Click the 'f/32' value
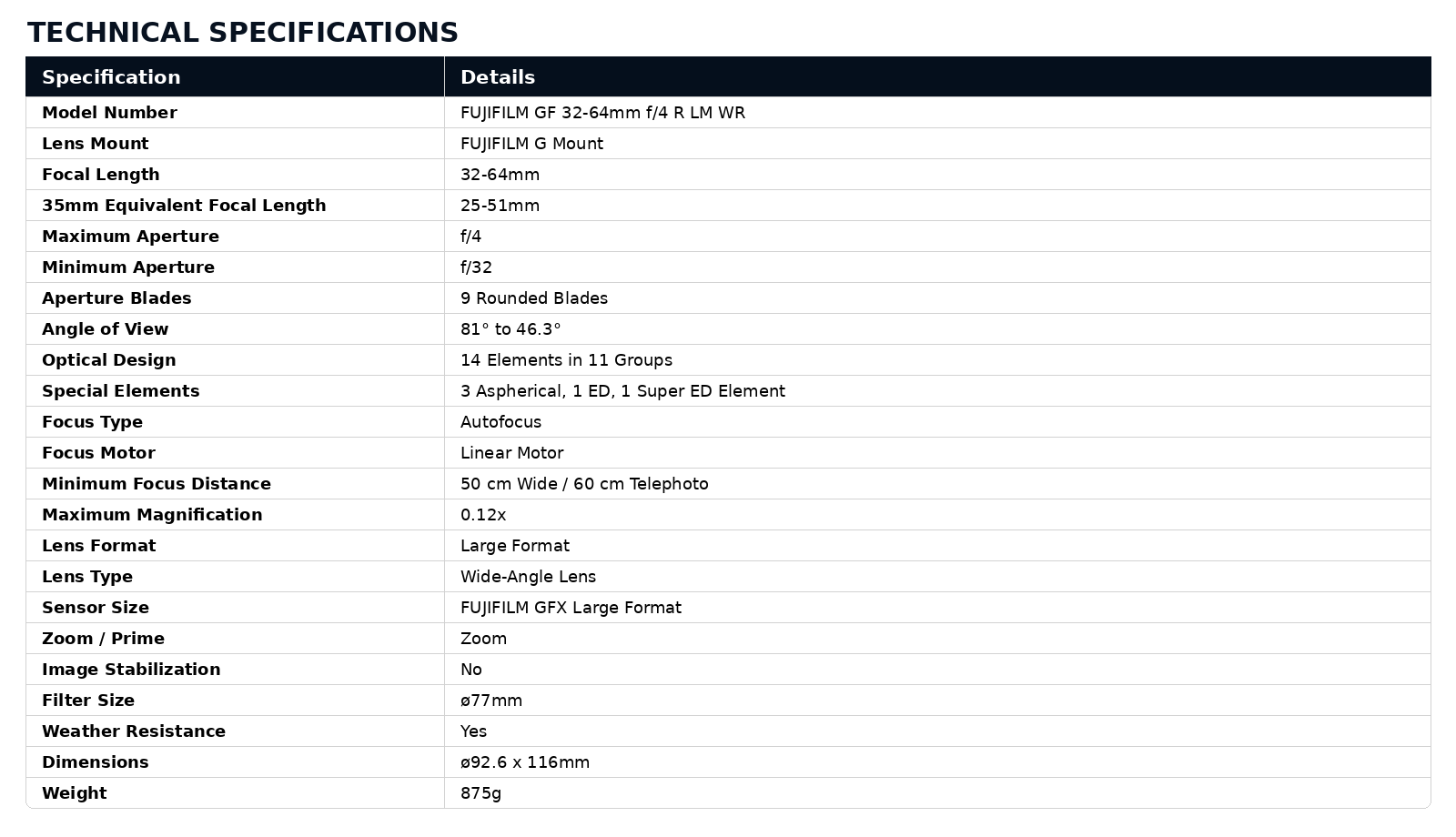 [476, 267]
